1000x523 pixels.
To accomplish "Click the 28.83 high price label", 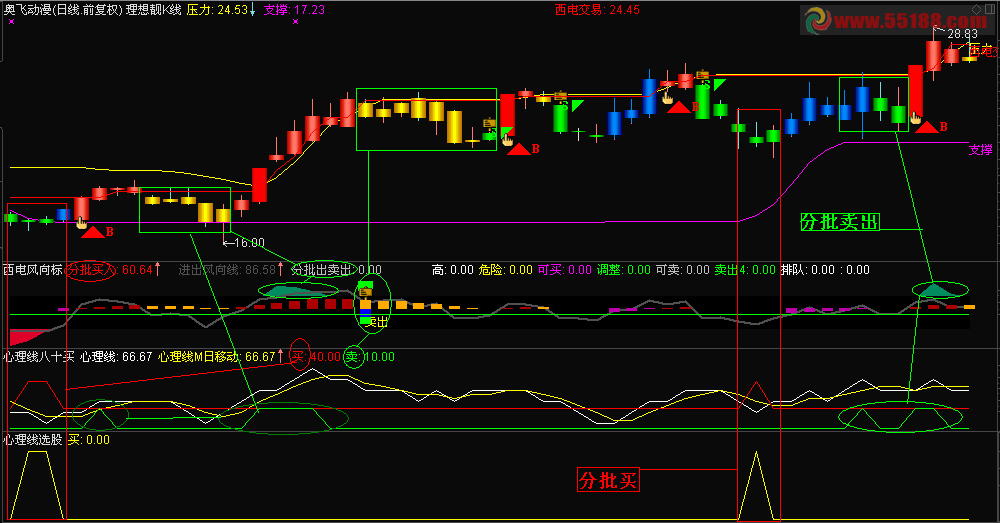I will point(962,34).
